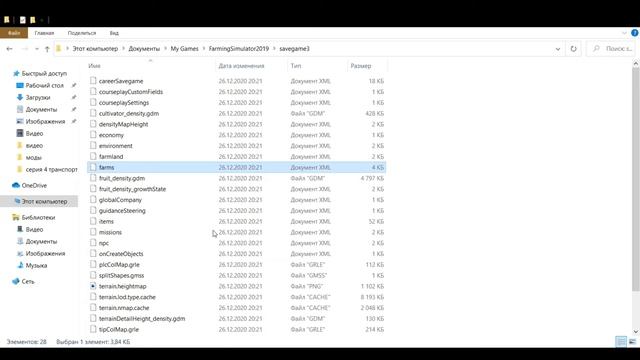Go to Документы in breadcrumb path
The width and height of the screenshot is (640, 360).
tap(144, 49)
